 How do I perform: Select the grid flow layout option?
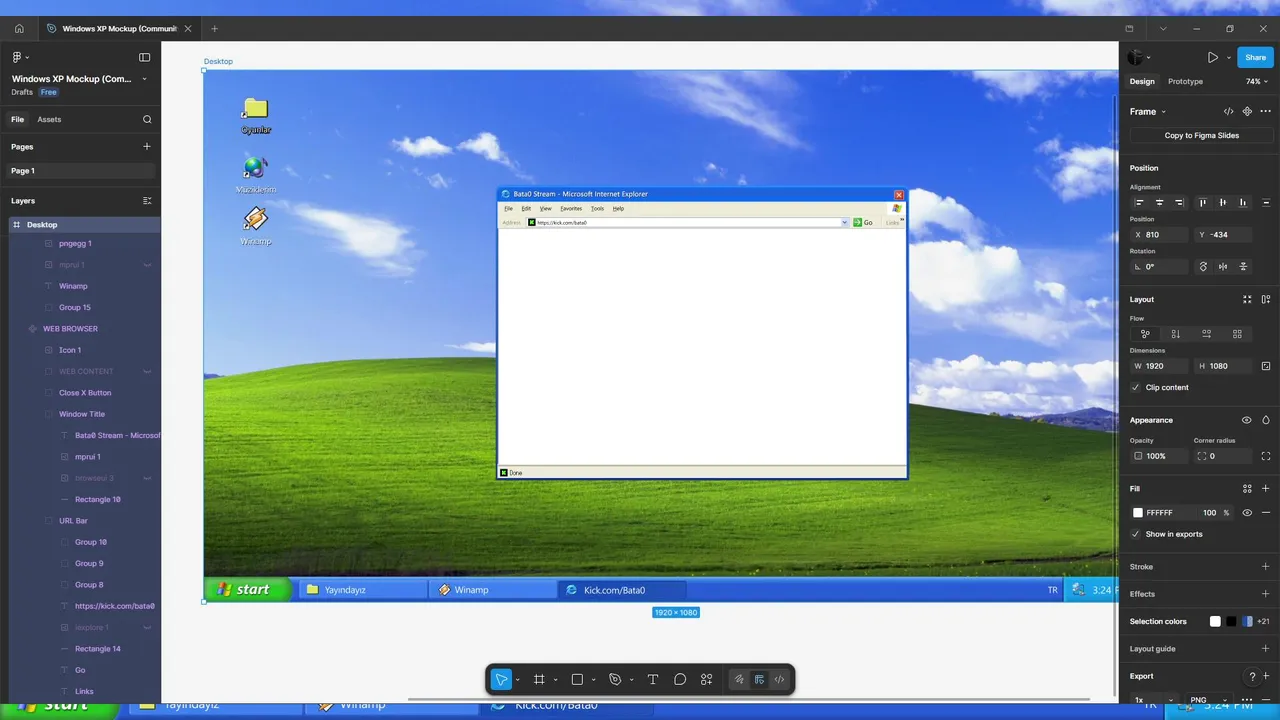1238,334
